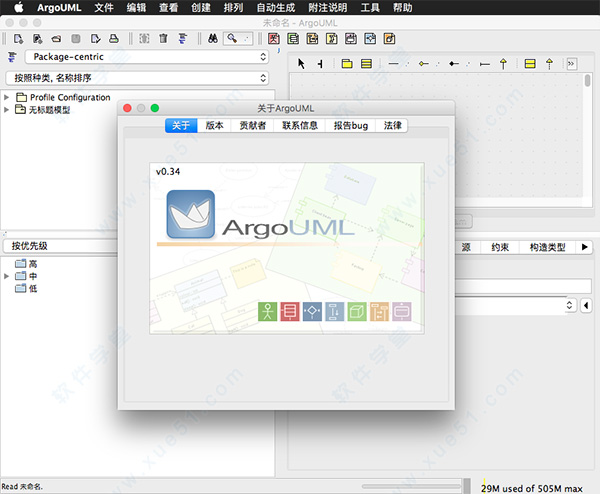Click the open folder toolbar icon
The width and height of the screenshot is (600, 494).
coord(56,39)
